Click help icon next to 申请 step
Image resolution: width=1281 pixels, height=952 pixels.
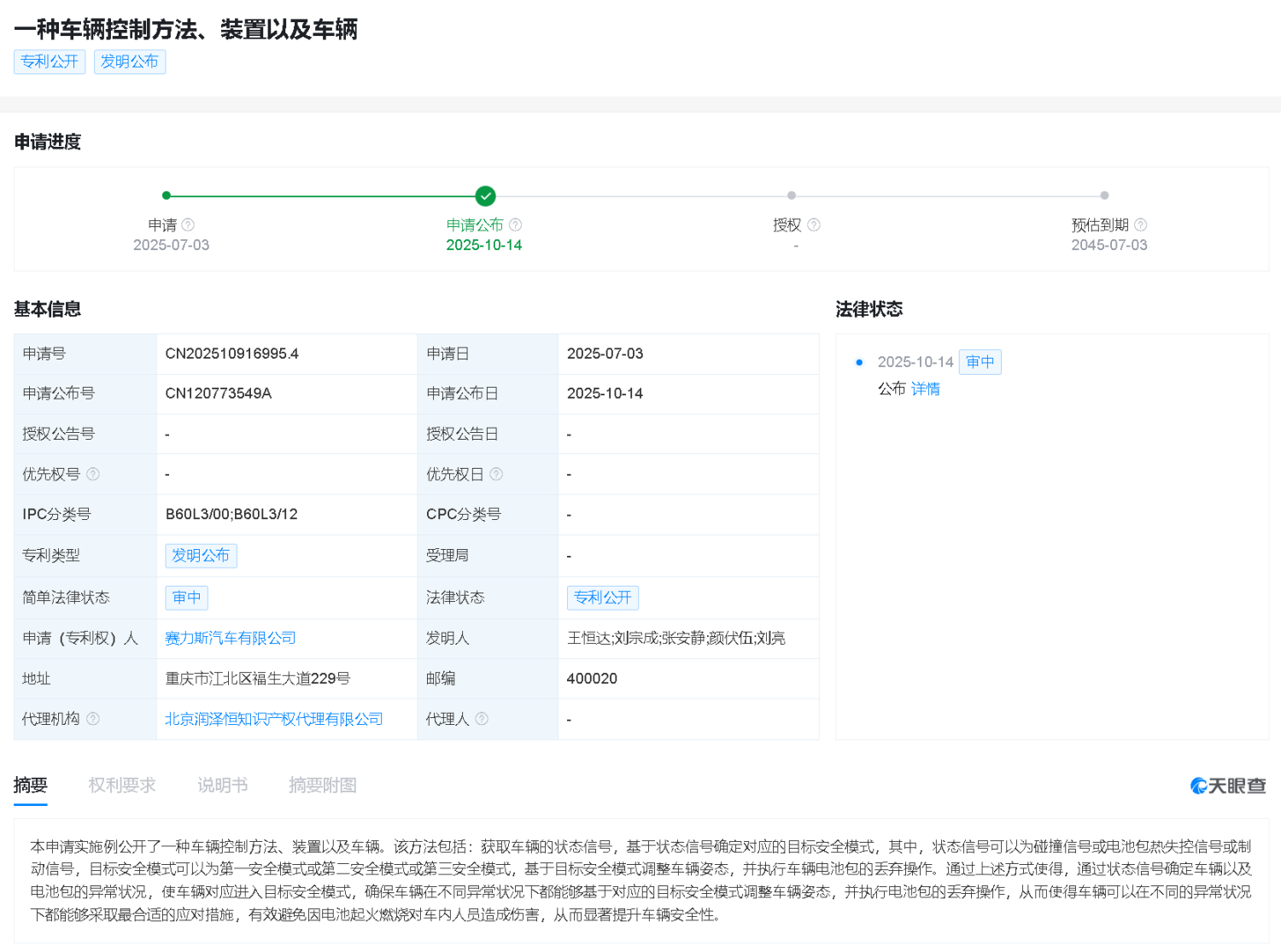pos(188,225)
